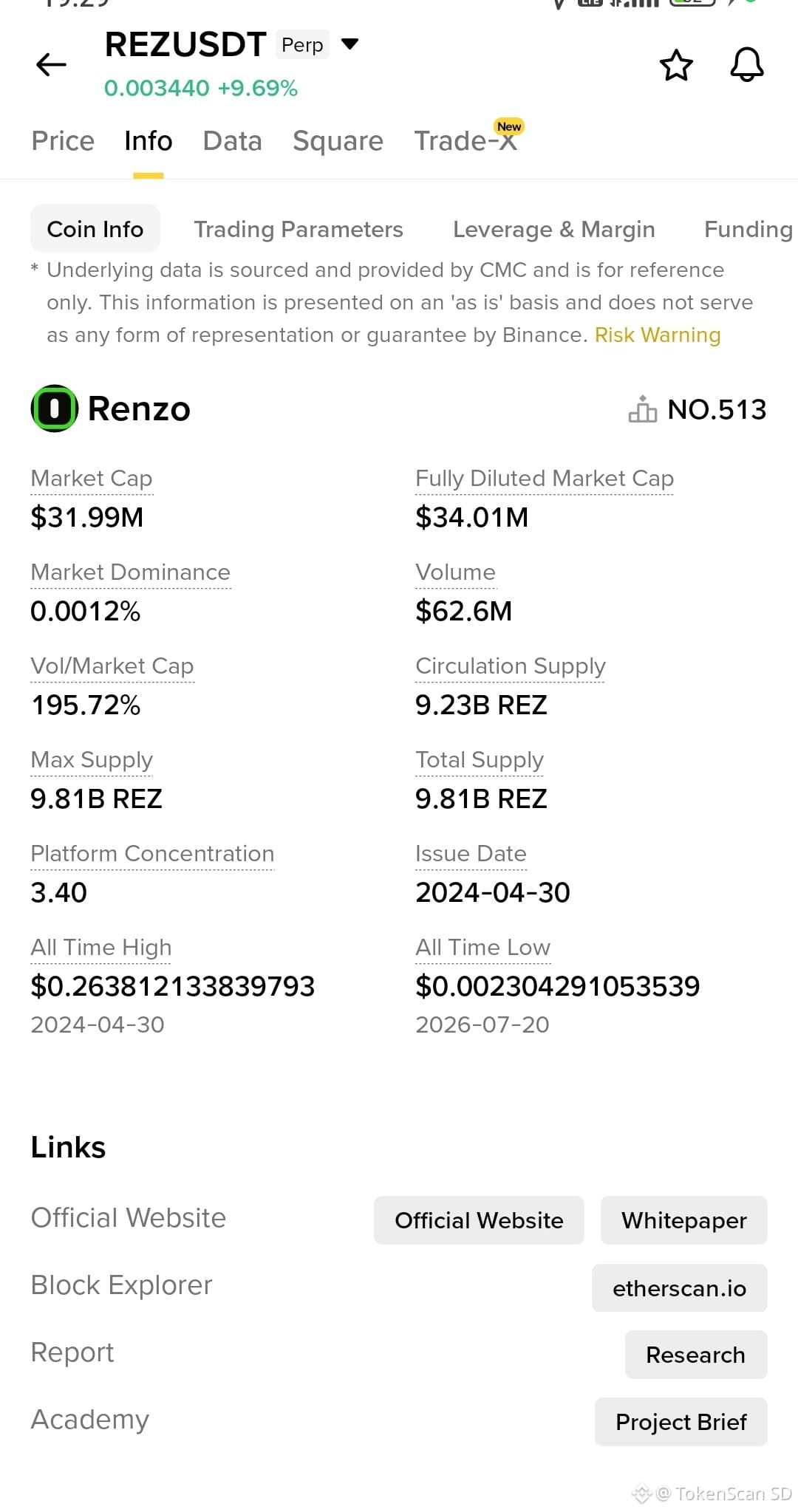Open the Project Brief academy button
Screen dimensions: 798x1512
tap(681, 1422)
